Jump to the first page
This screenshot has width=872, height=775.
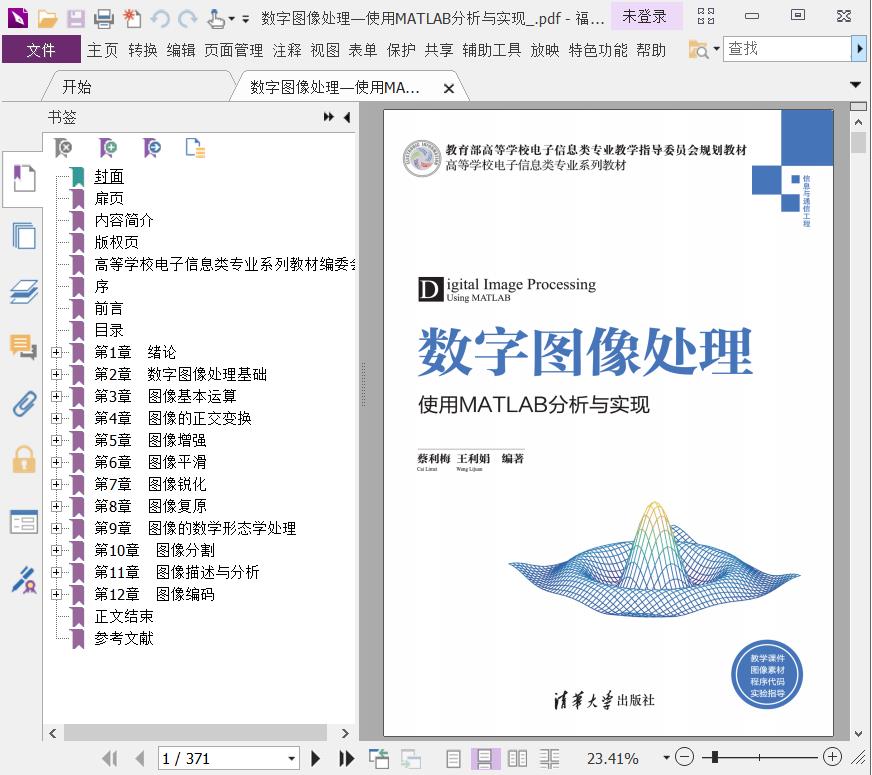(110, 758)
